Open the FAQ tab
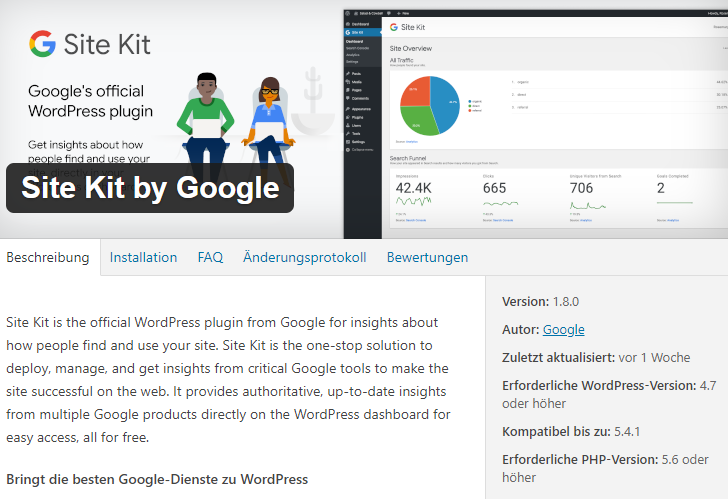This screenshot has width=728, height=499. coord(210,257)
